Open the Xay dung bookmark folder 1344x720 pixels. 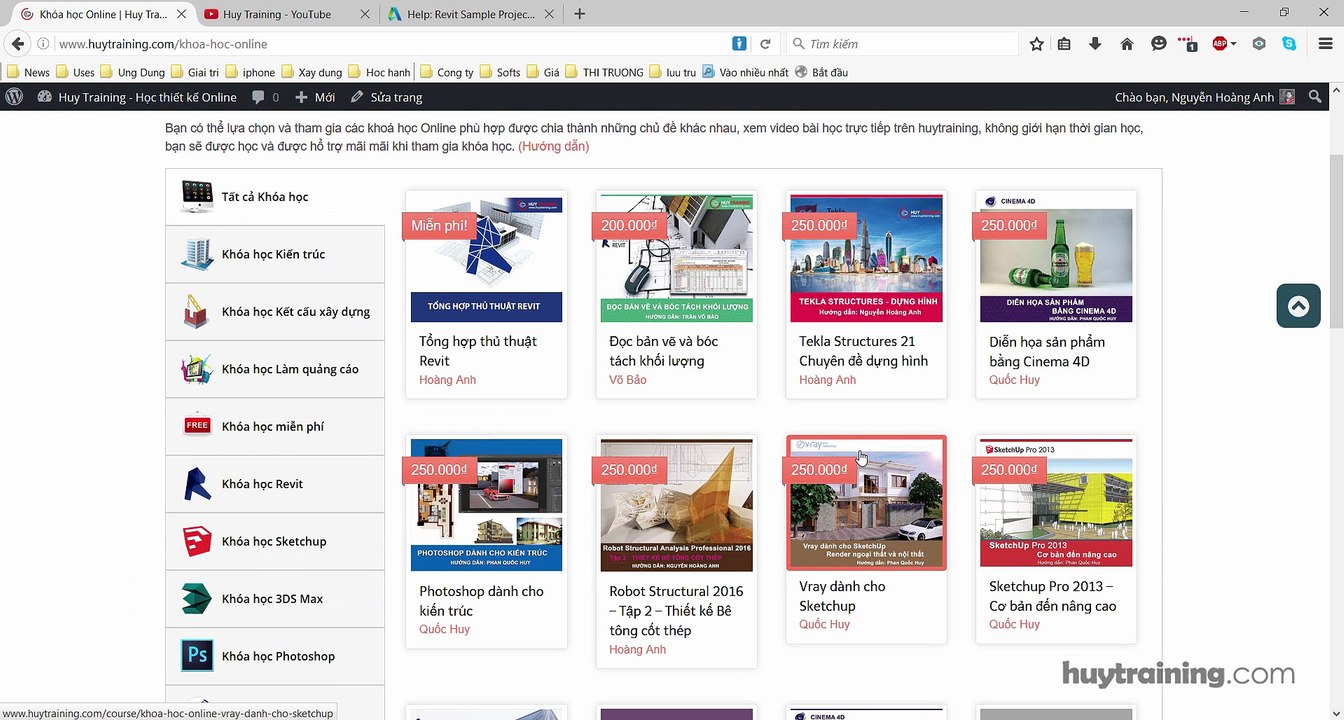pyautogui.click(x=311, y=72)
